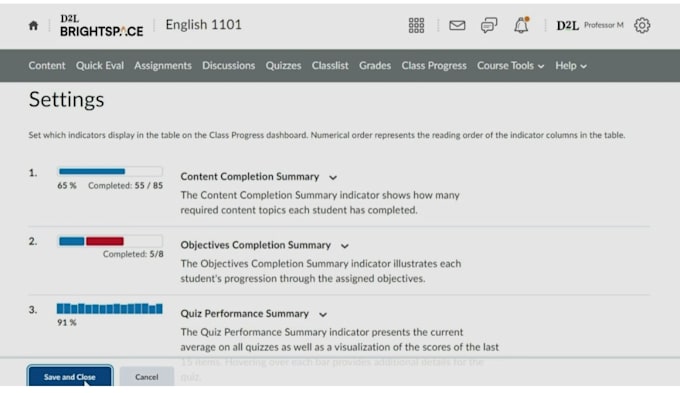Open the message alerts envelope icon
Viewport: 680px width, 393px height.
[457, 26]
